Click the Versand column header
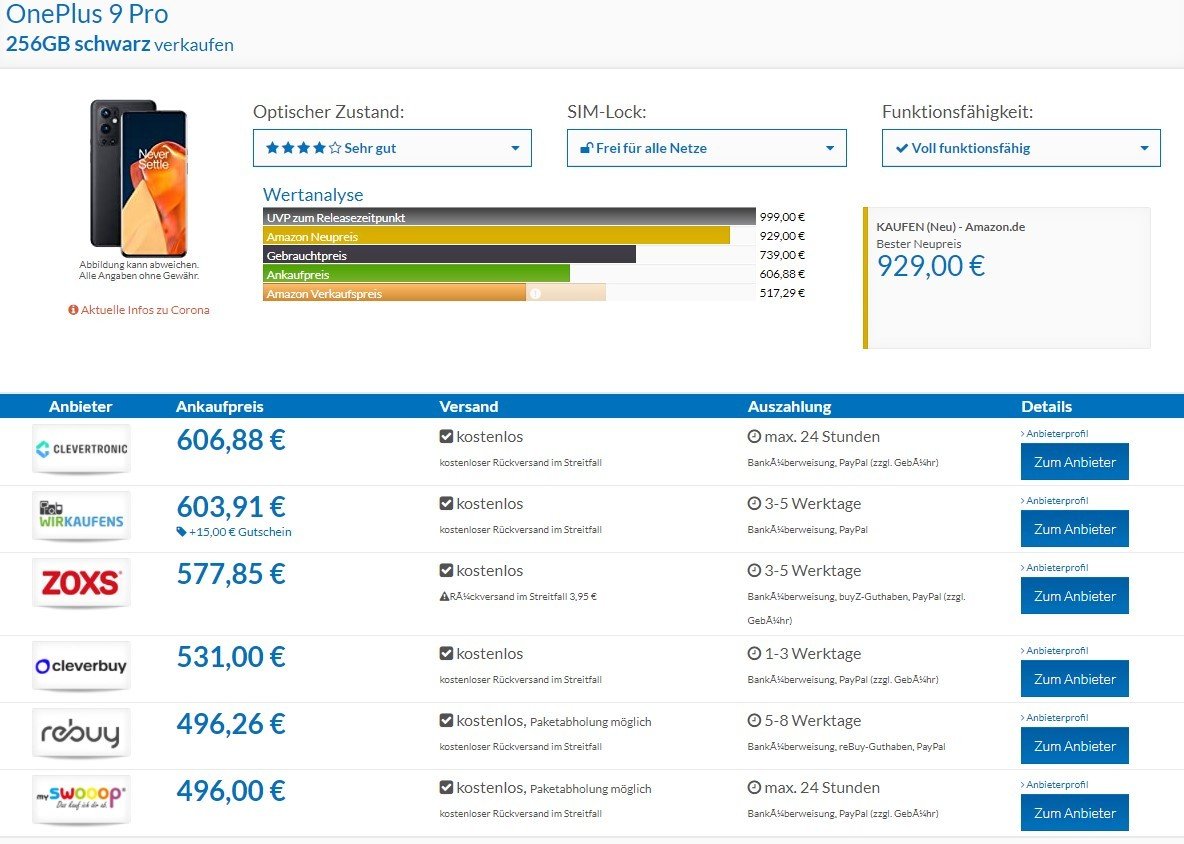1184x844 pixels. pyautogui.click(x=468, y=406)
